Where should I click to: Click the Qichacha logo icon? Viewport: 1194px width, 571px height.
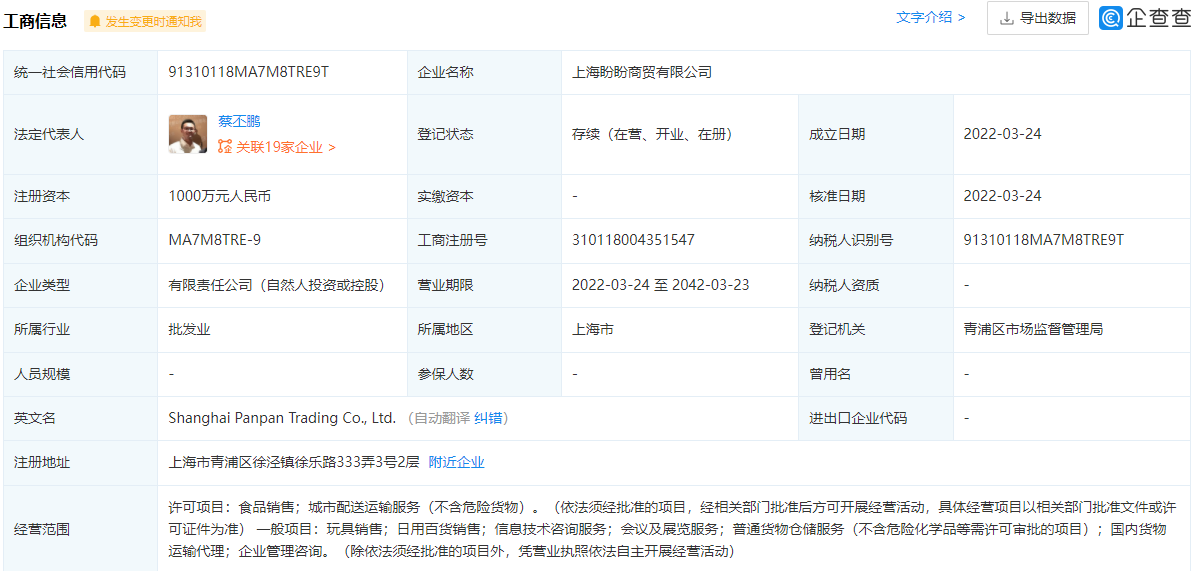pos(1111,18)
